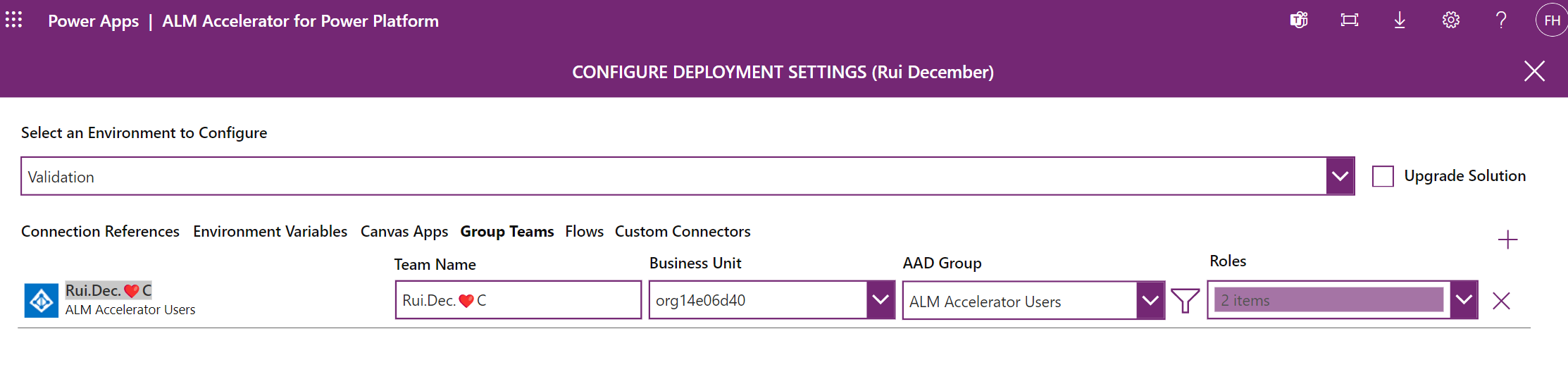Screen dimensions: 1568x379
Task: Open the settings gear icon
Action: coord(1450,20)
